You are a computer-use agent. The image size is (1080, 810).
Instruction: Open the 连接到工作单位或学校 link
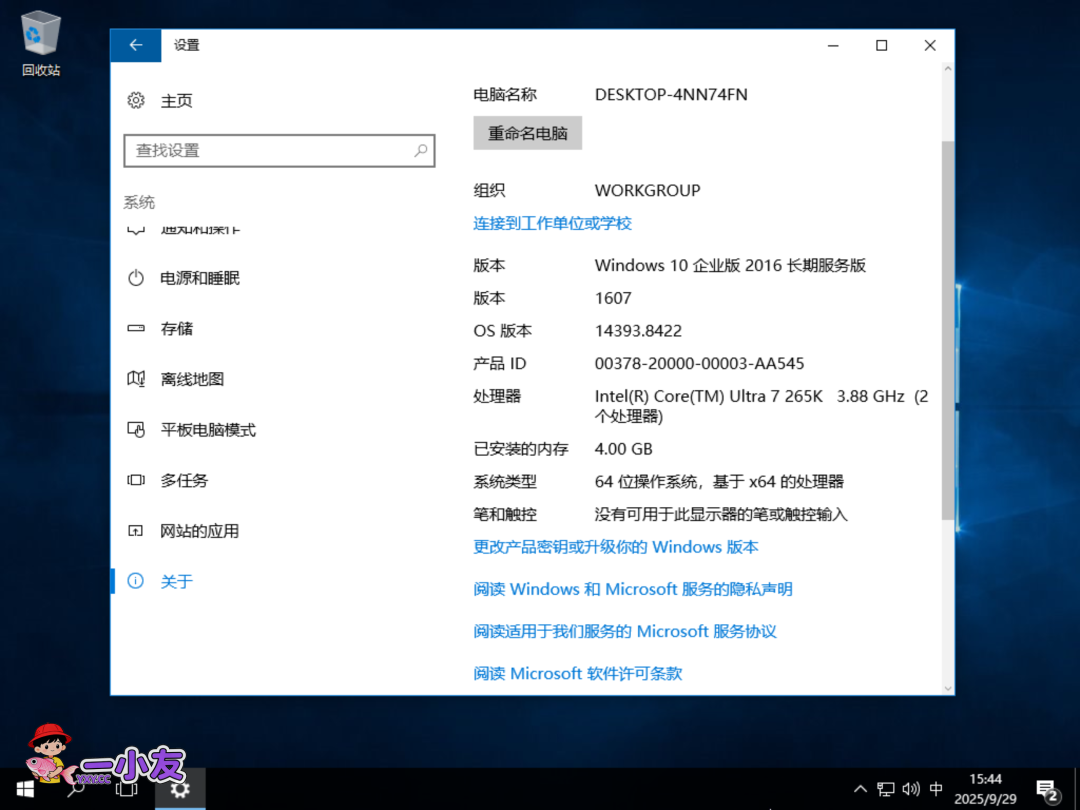point(552,223)
